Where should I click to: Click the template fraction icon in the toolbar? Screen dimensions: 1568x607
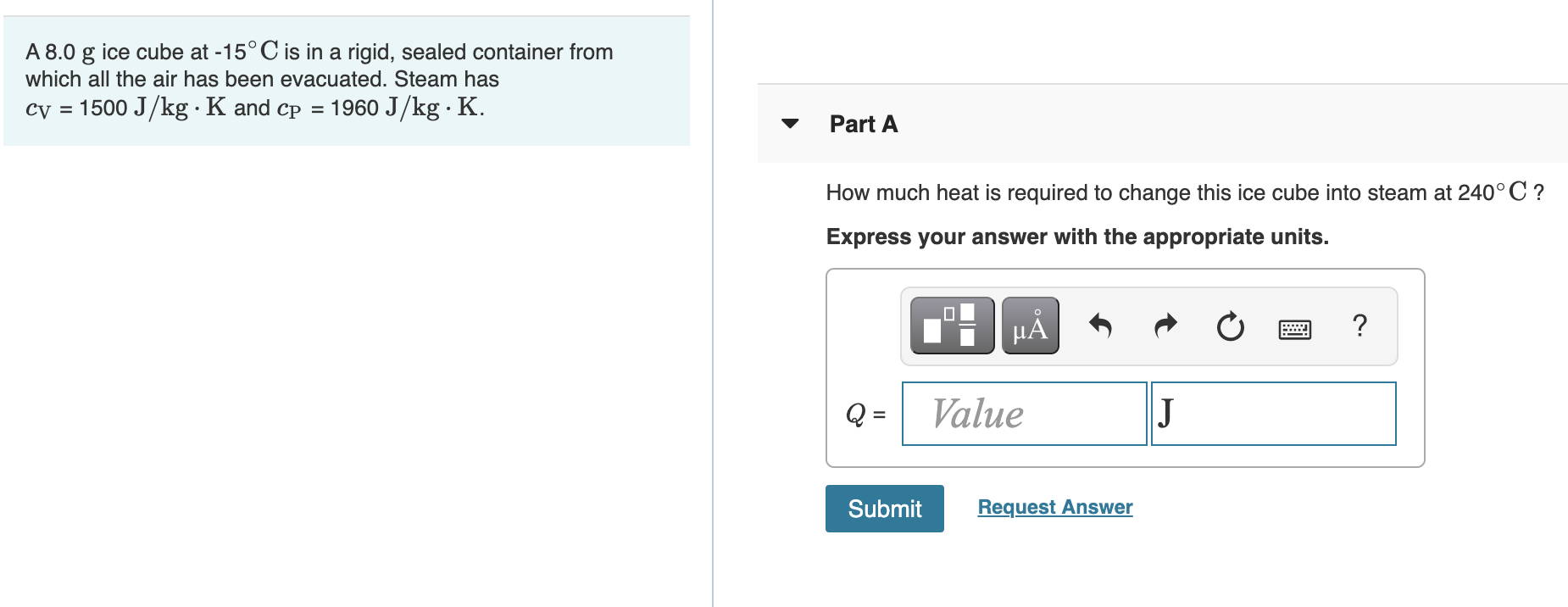tap(949, 326)
